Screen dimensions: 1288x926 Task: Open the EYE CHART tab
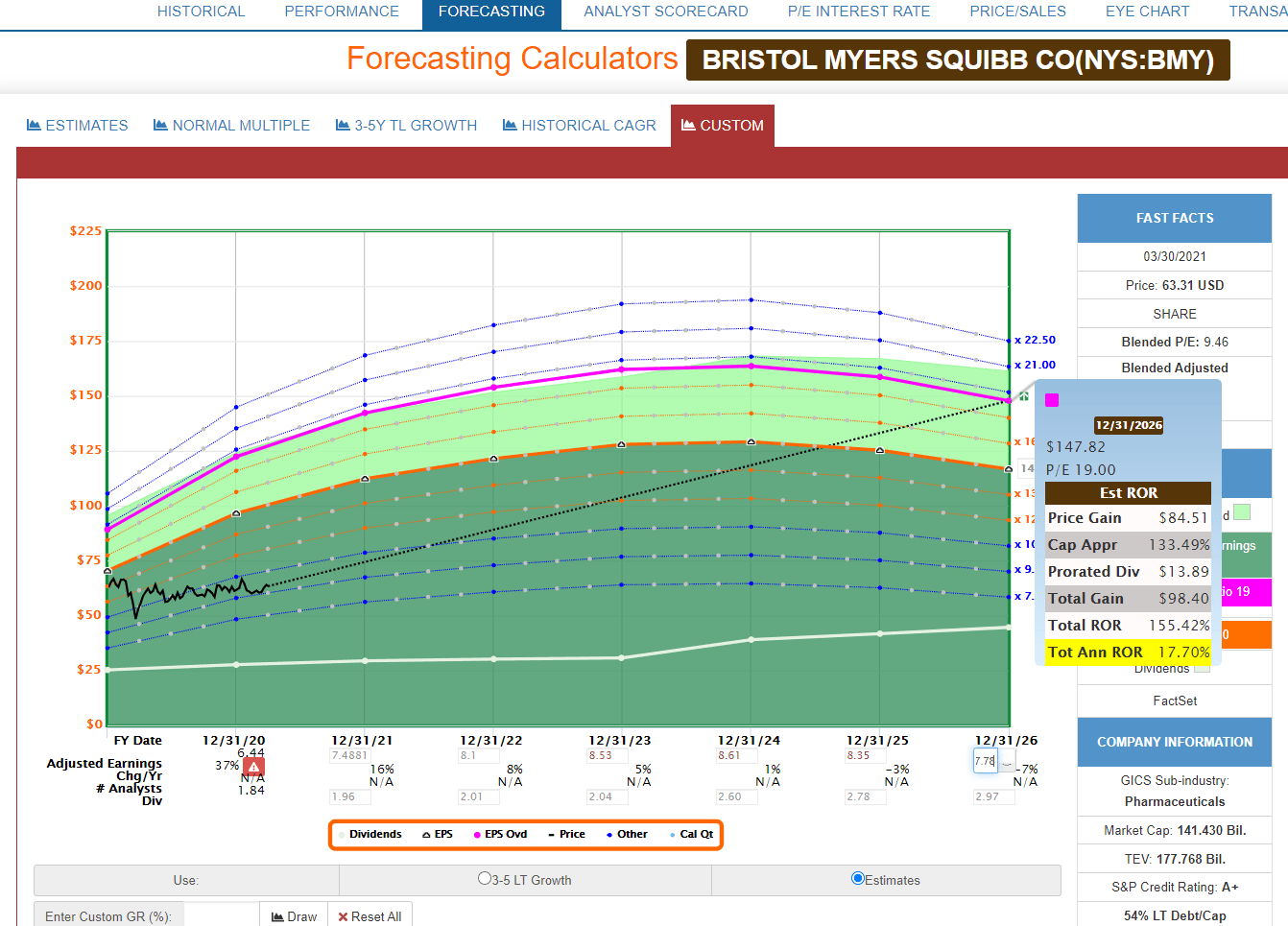[1147, 12]
